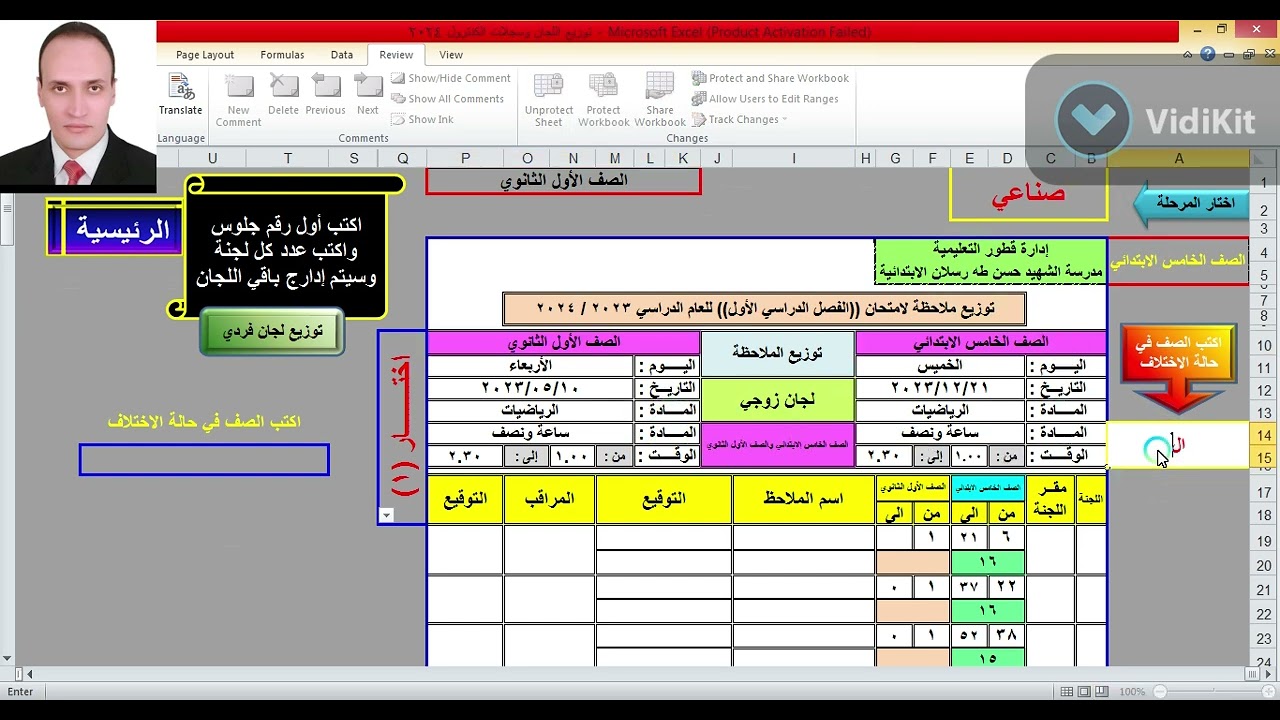Click the zoom in plus button
This screenshot has width=1280, height=720.
coord(1268,692)
